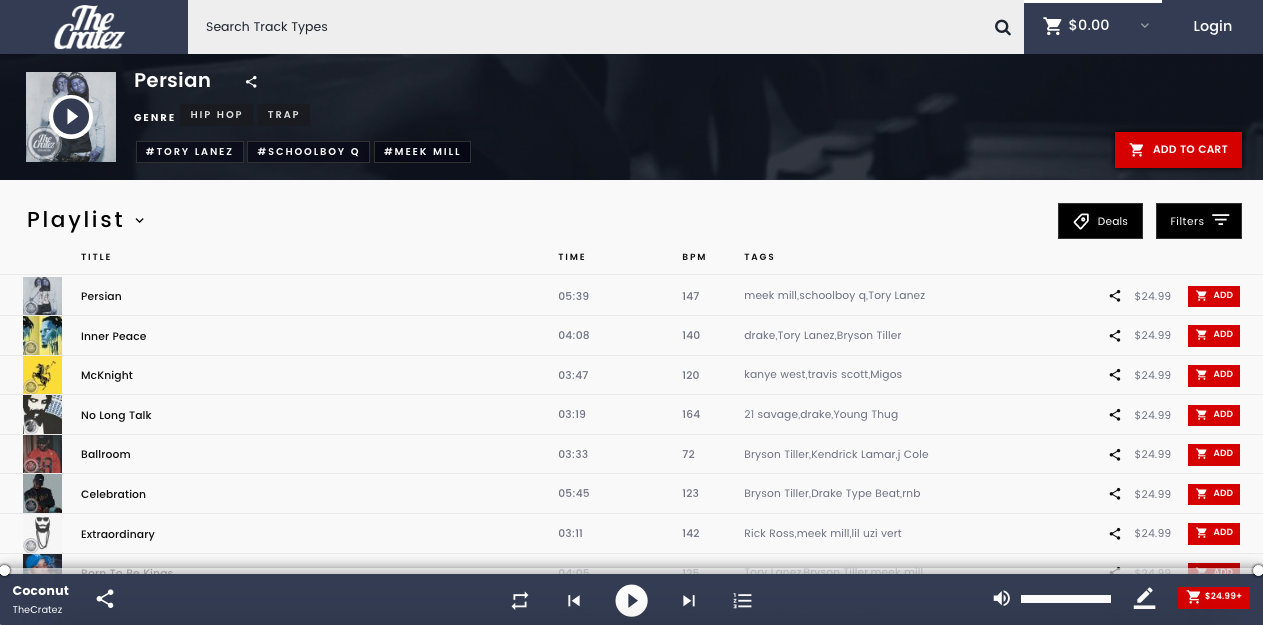Click Coconut title in the player
This screenshot has height=625, width=1263.
click(x=41, y=591)
